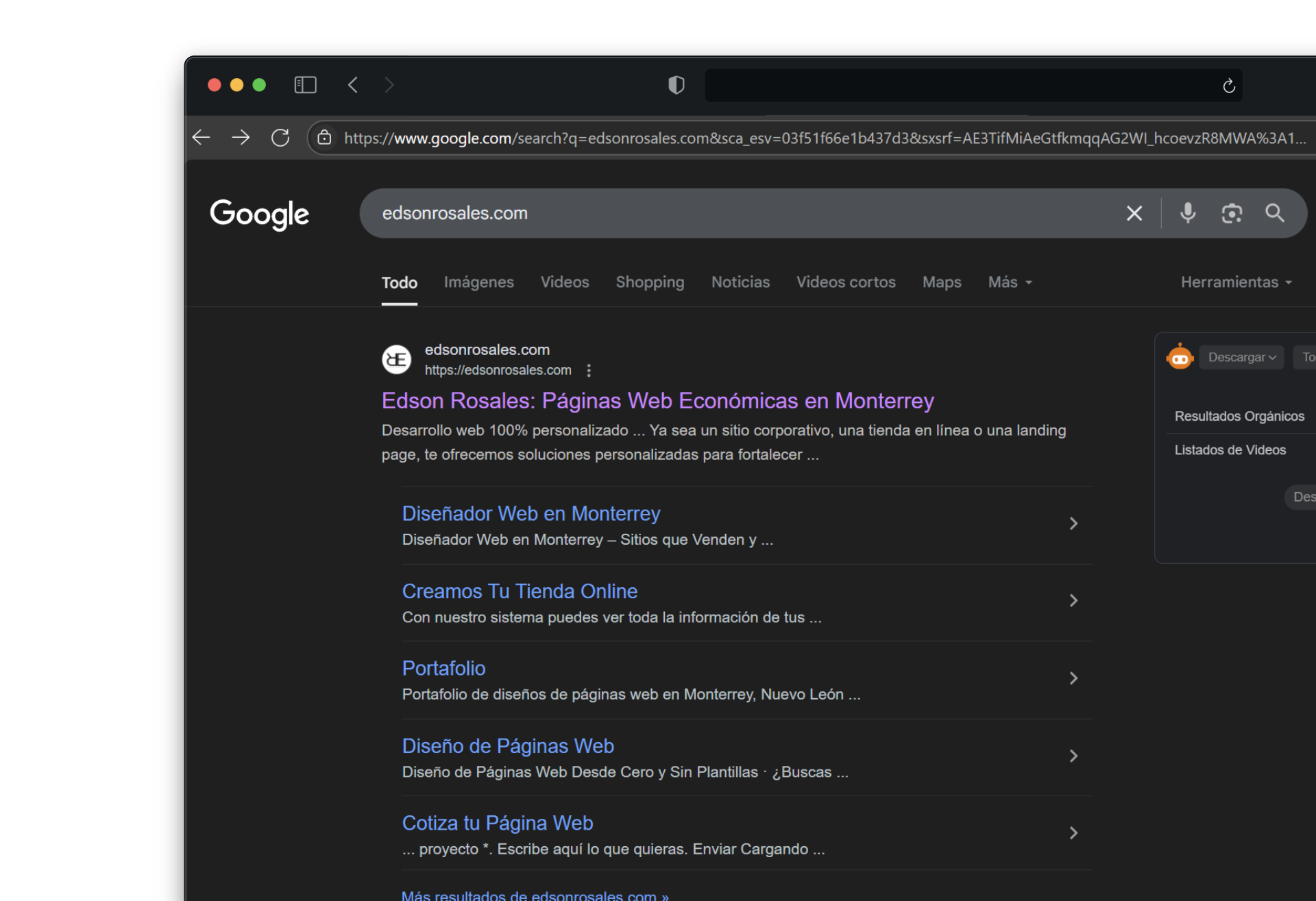Open Diseño de Páginas Web sitelink

508,746
